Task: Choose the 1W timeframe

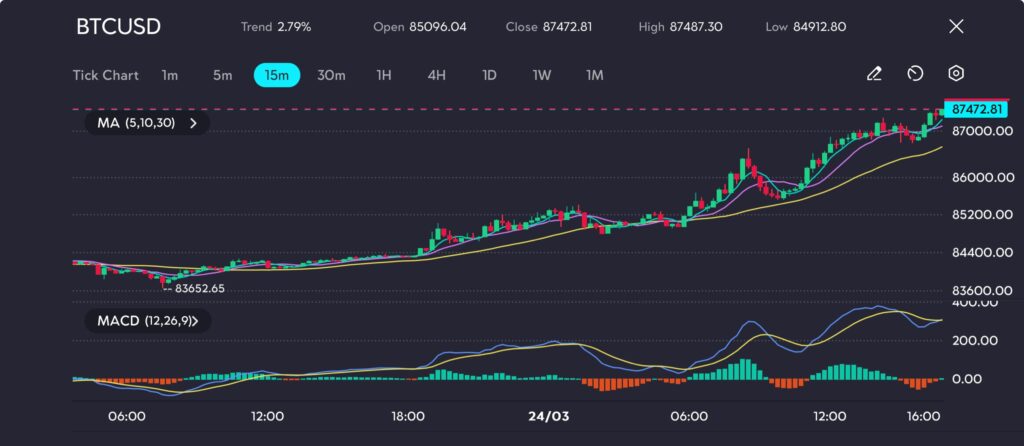Action: click(541, 75)
